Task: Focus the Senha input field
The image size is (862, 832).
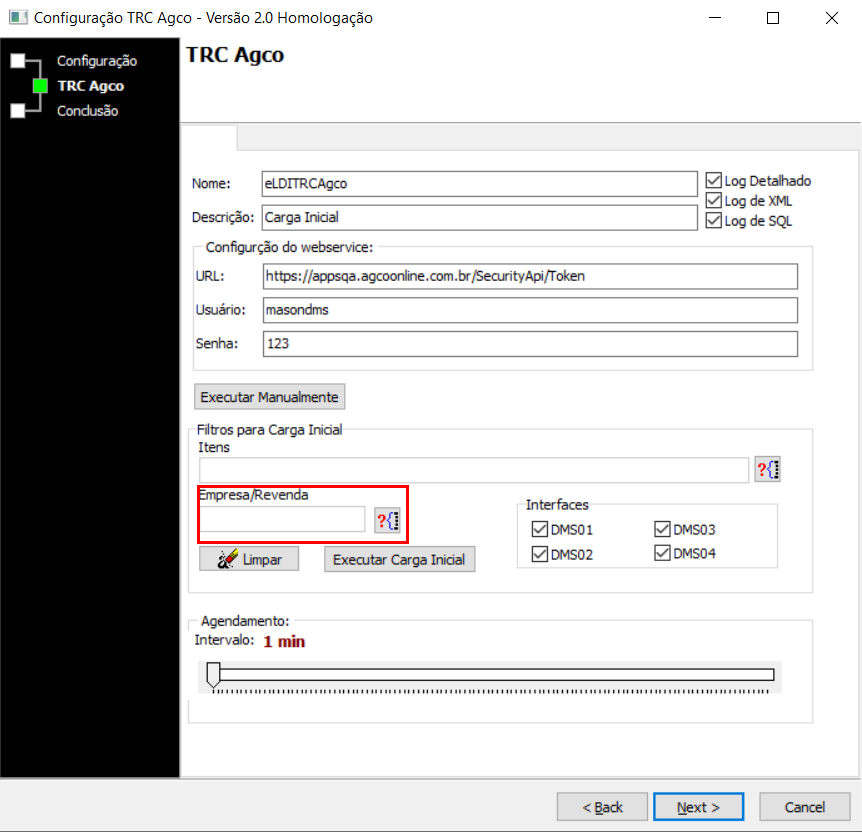Action: click(x=530, y=344)
